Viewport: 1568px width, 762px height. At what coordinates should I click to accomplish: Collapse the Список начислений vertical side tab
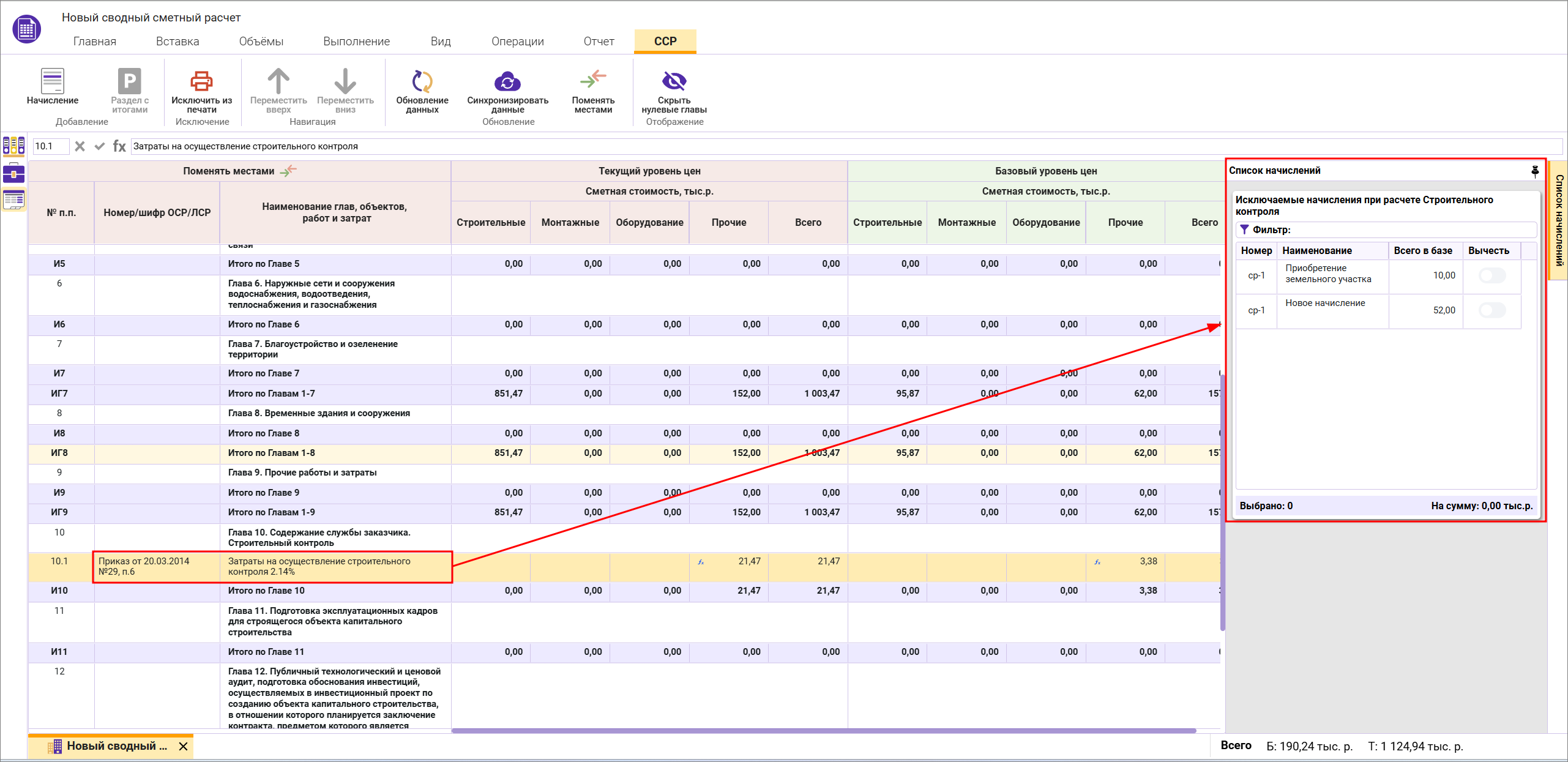point(1558,220)
